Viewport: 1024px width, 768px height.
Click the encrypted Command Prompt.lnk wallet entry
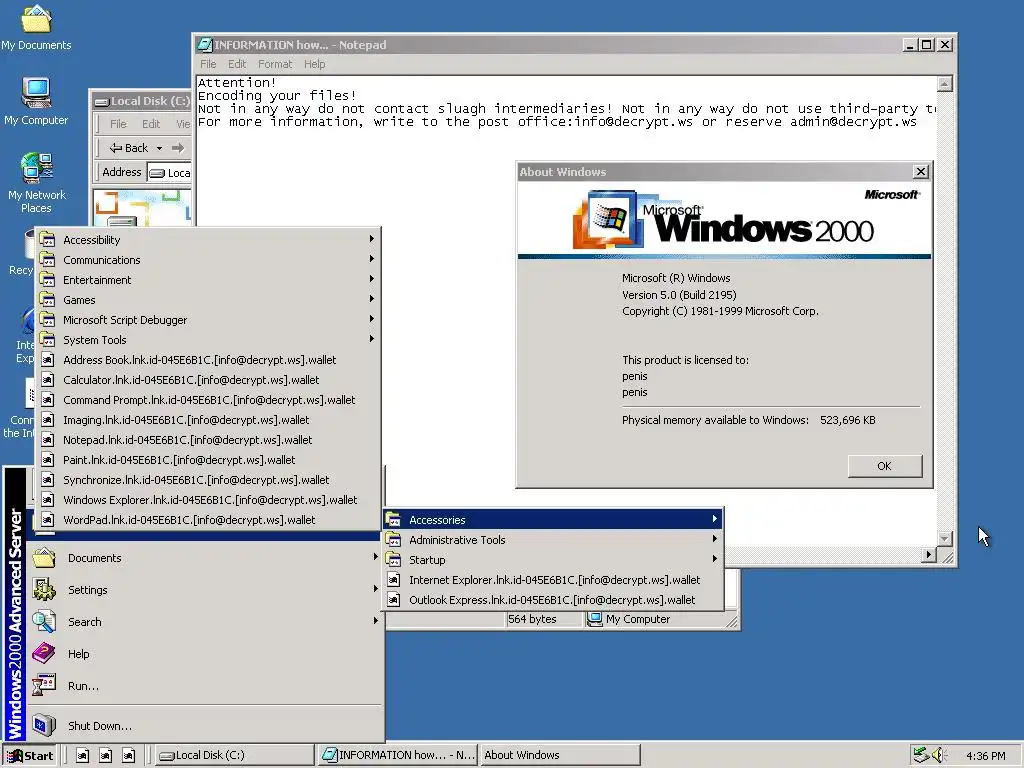coord(208,400)
